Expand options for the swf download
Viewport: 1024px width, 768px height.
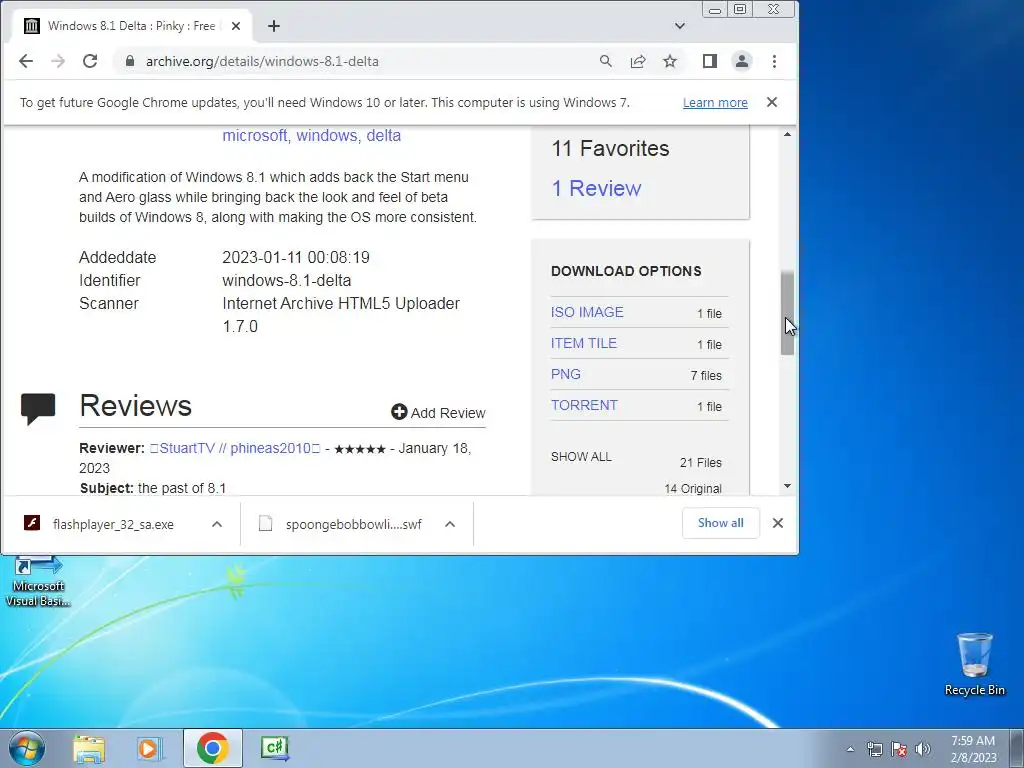[450, 524]
